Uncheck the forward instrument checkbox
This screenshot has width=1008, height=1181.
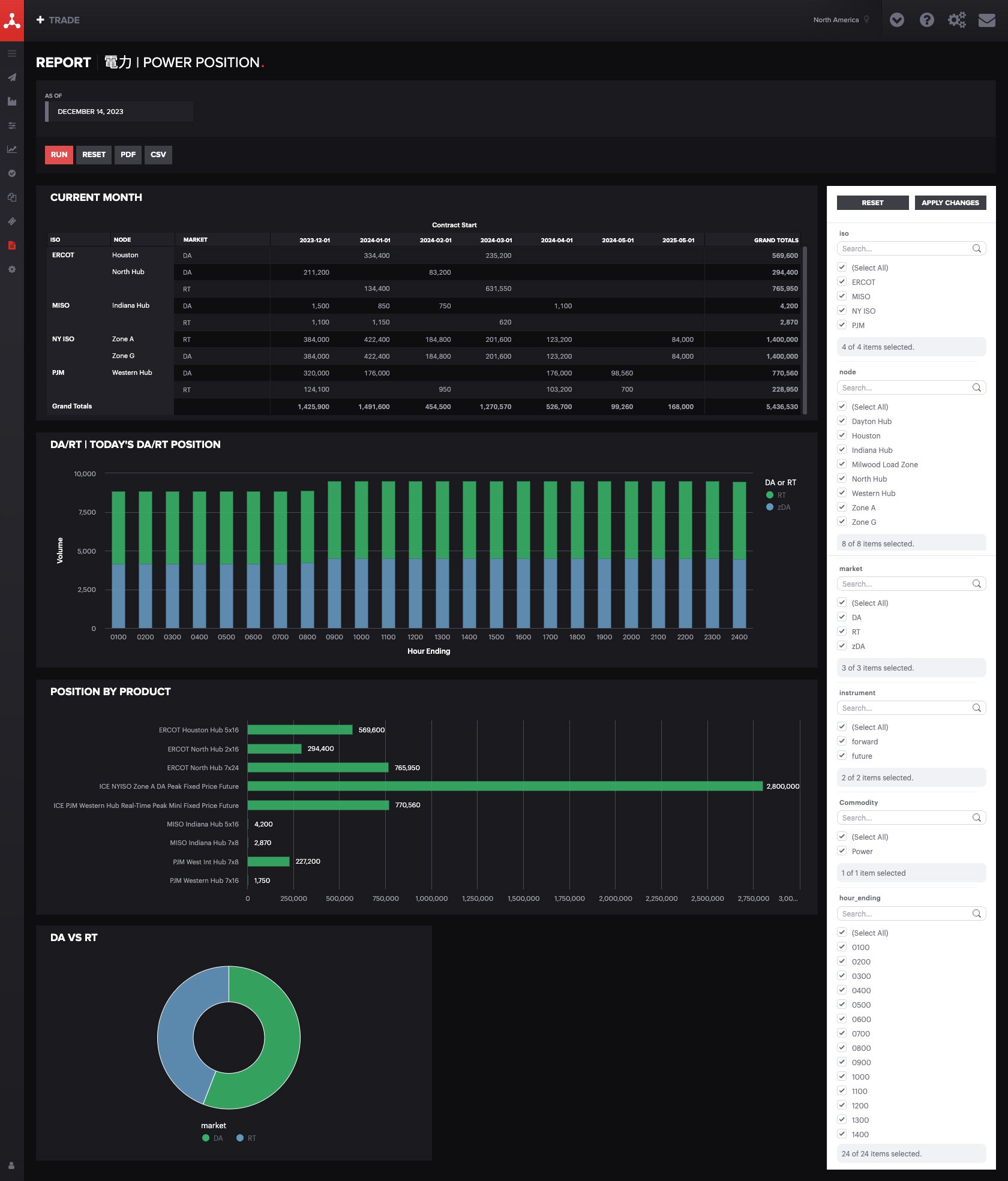pyautogui.click(x=842, y=741)
